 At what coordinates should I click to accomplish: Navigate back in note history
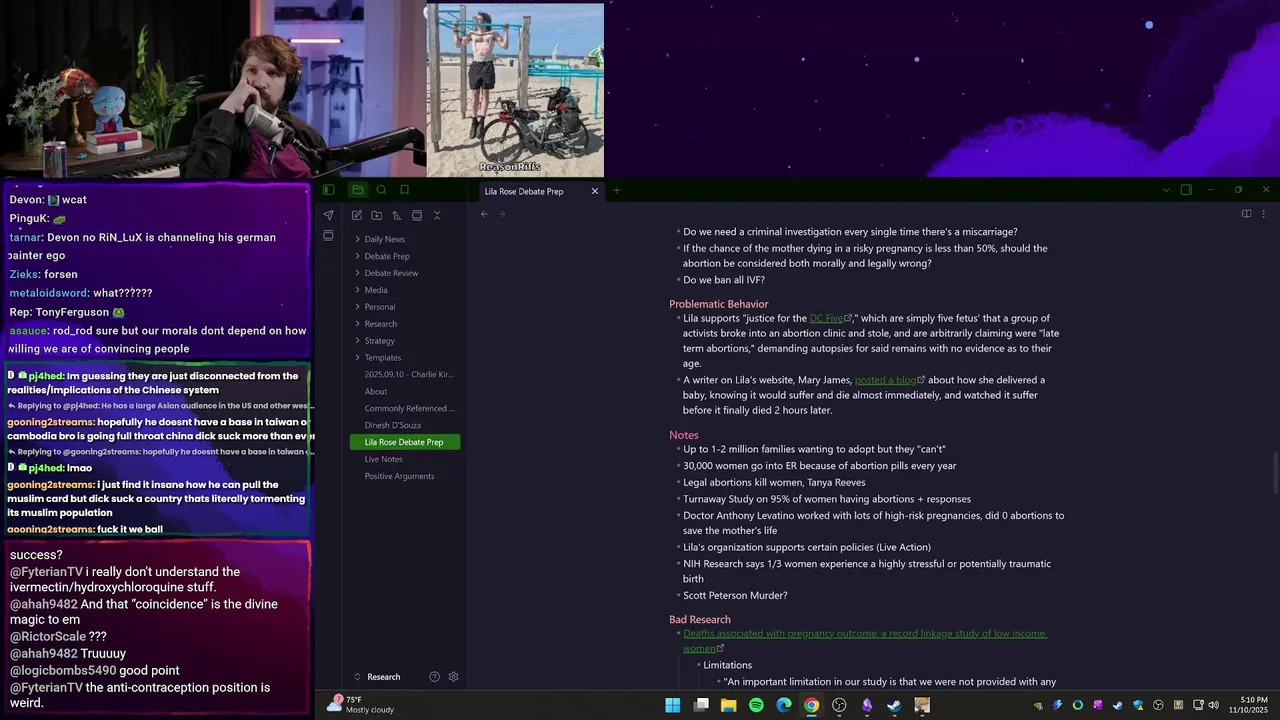pyautogui.click(x=484, y=214)
